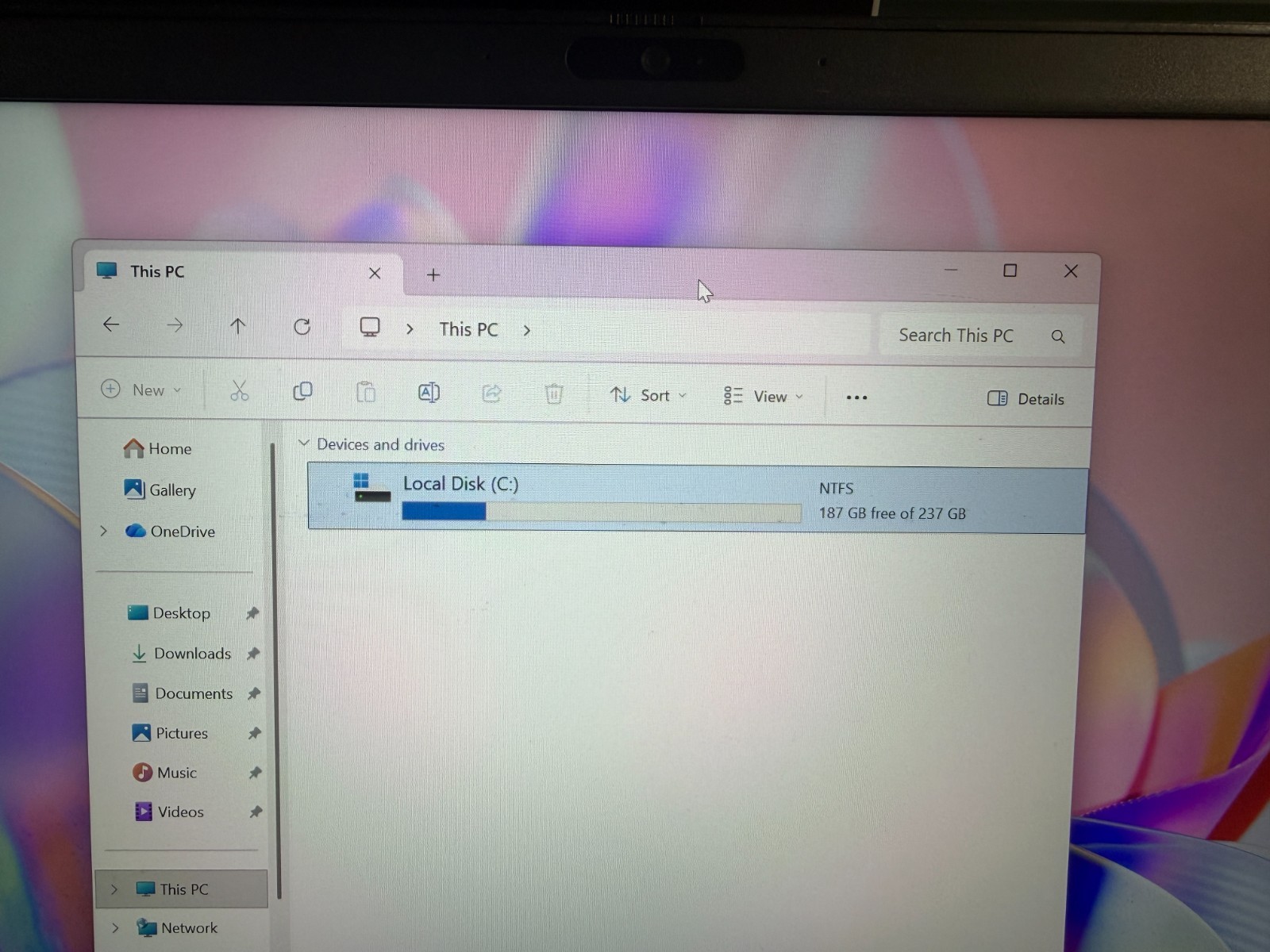
Task: Click the pin icon next to Music
Action: click(x=255, y=772)
